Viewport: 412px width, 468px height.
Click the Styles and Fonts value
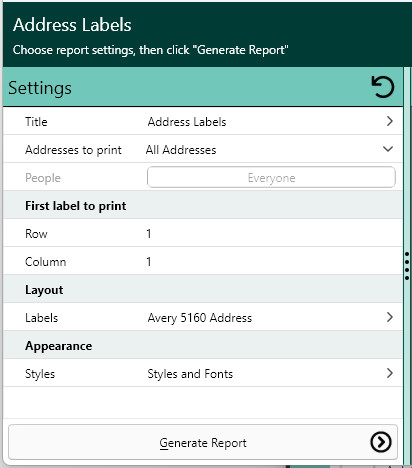pos(190,374)
